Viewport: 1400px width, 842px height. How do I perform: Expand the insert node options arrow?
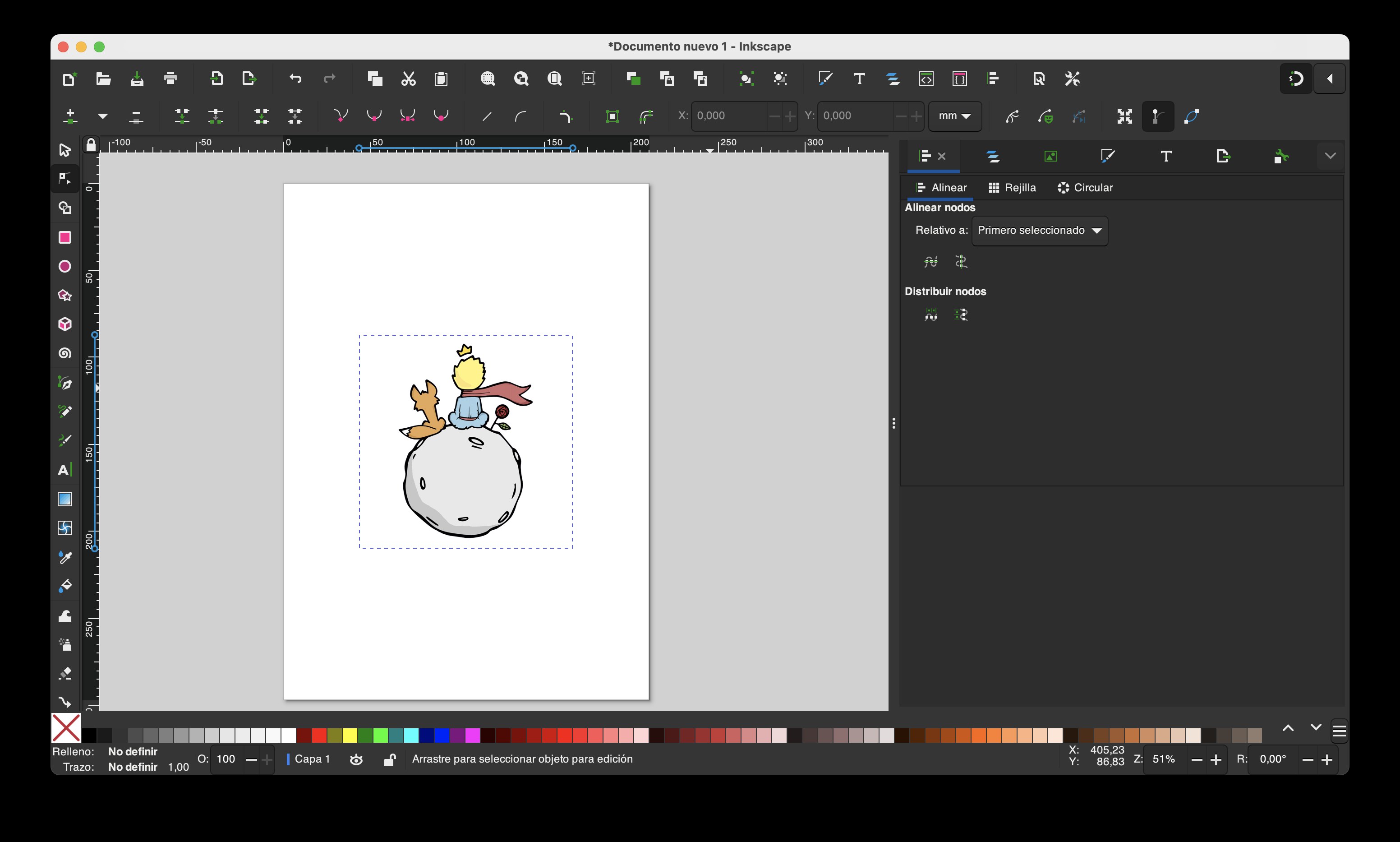[x=103, y=116]
